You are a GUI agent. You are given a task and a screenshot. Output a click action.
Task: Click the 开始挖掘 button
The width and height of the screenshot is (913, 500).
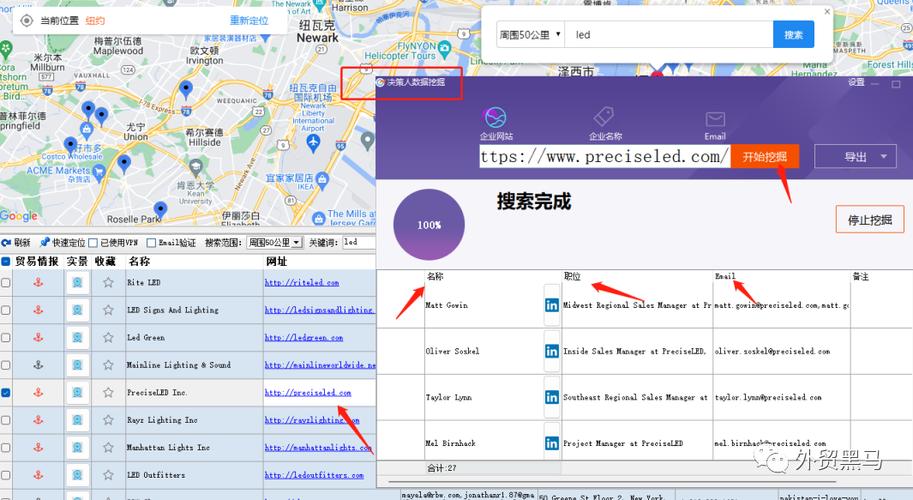pyautogui.click(x=765, y=157)
